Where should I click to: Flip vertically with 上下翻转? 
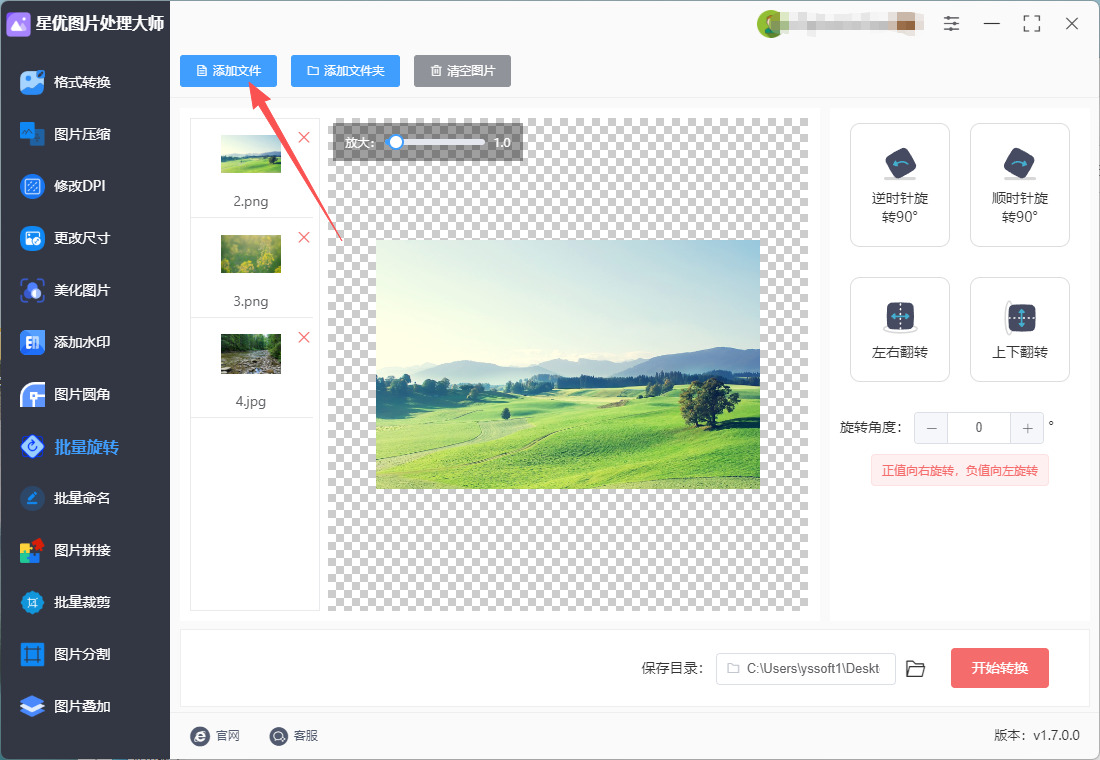pos(1019,330)
